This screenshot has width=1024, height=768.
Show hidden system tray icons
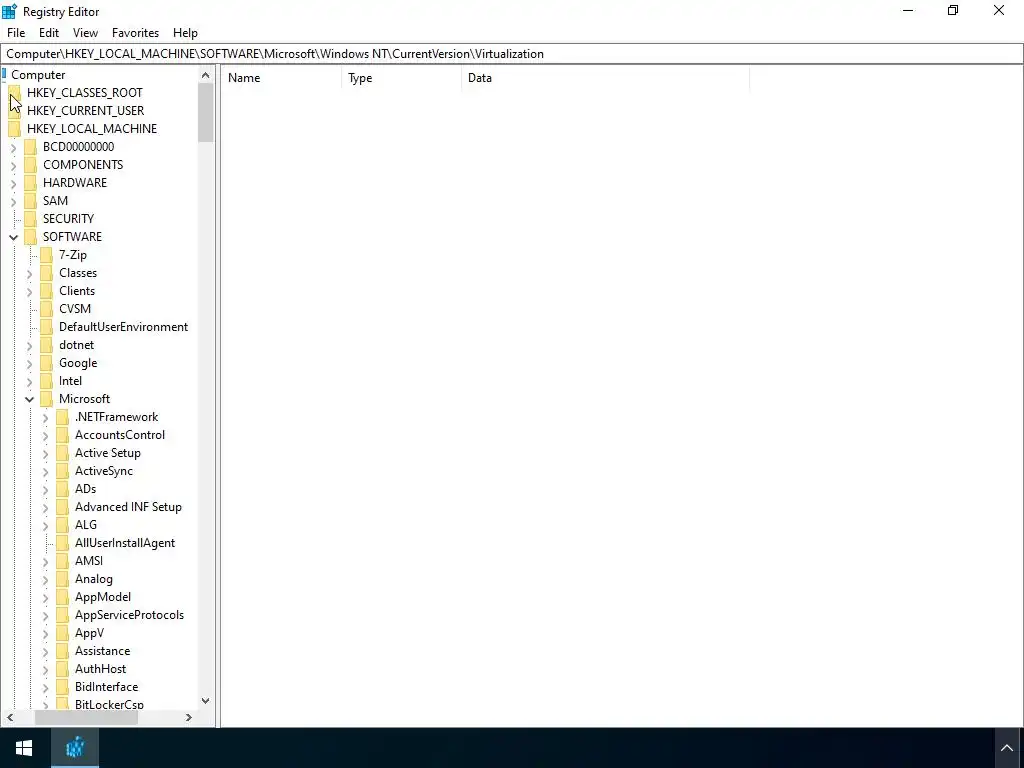pos(1006,748)
